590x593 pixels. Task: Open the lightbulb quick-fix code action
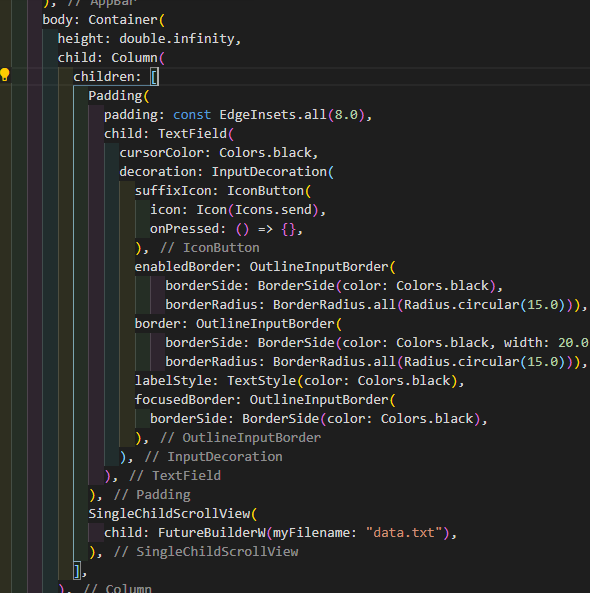pos(5,75)
